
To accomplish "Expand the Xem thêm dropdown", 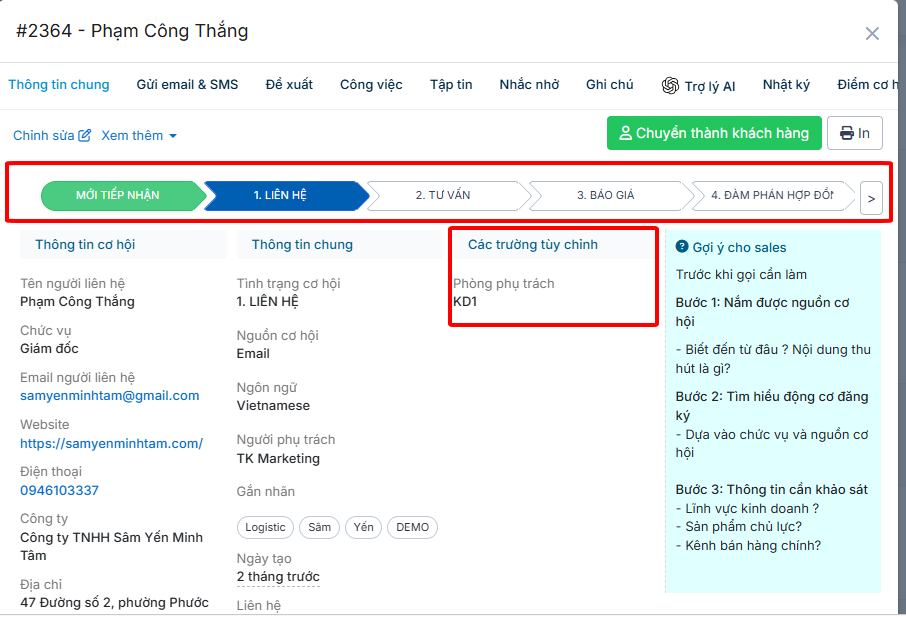I will pyautogui.click(x=139, y=135).
